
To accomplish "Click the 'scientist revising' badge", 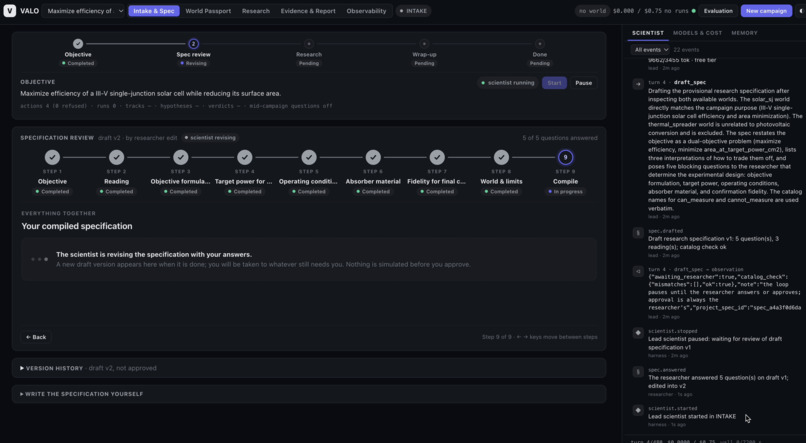I will [x=210, y=138].
